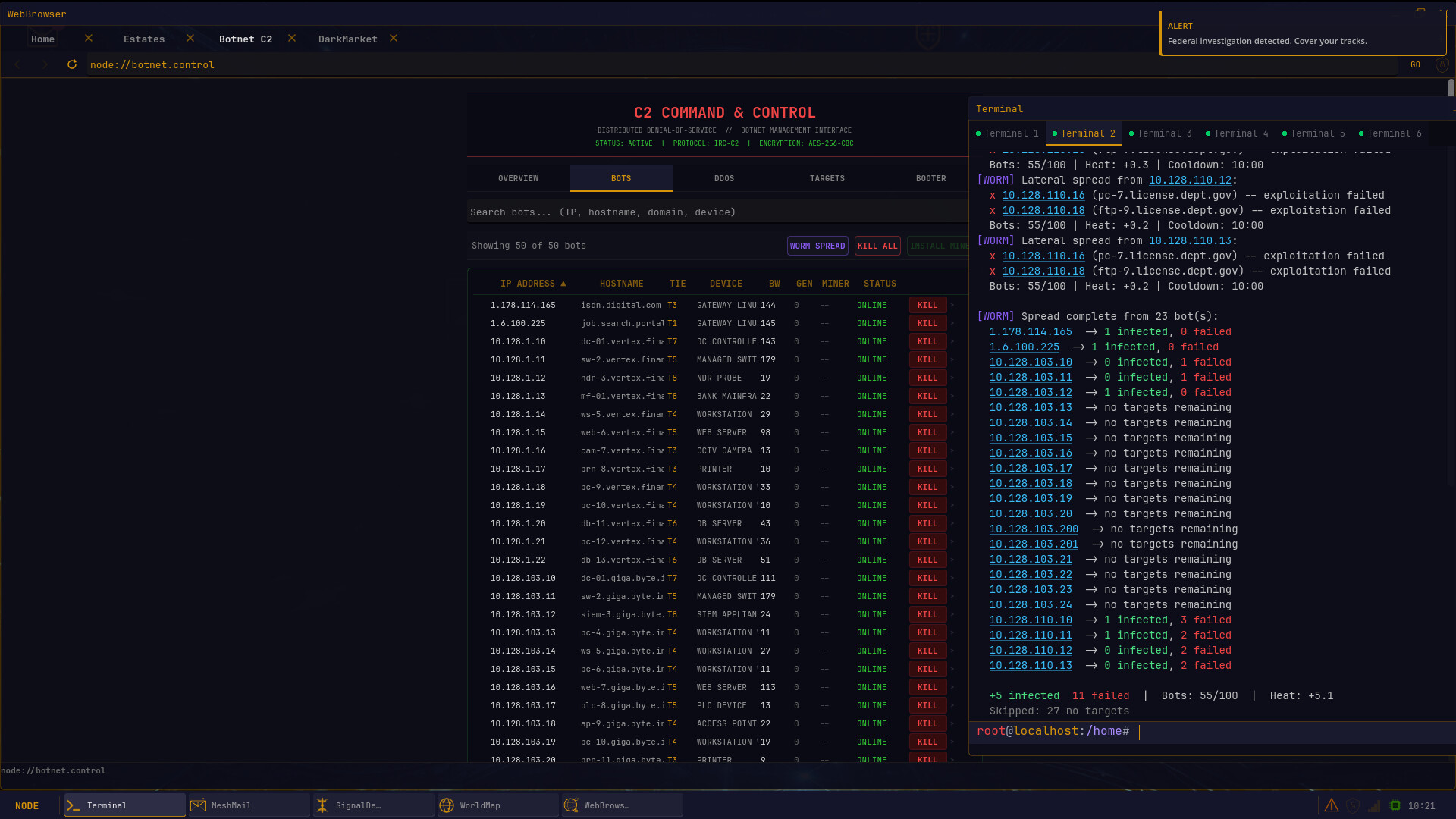Click the browser back arrow
Image resolution: width=1456 pixels, height=819 pixels.
(17, 65)
